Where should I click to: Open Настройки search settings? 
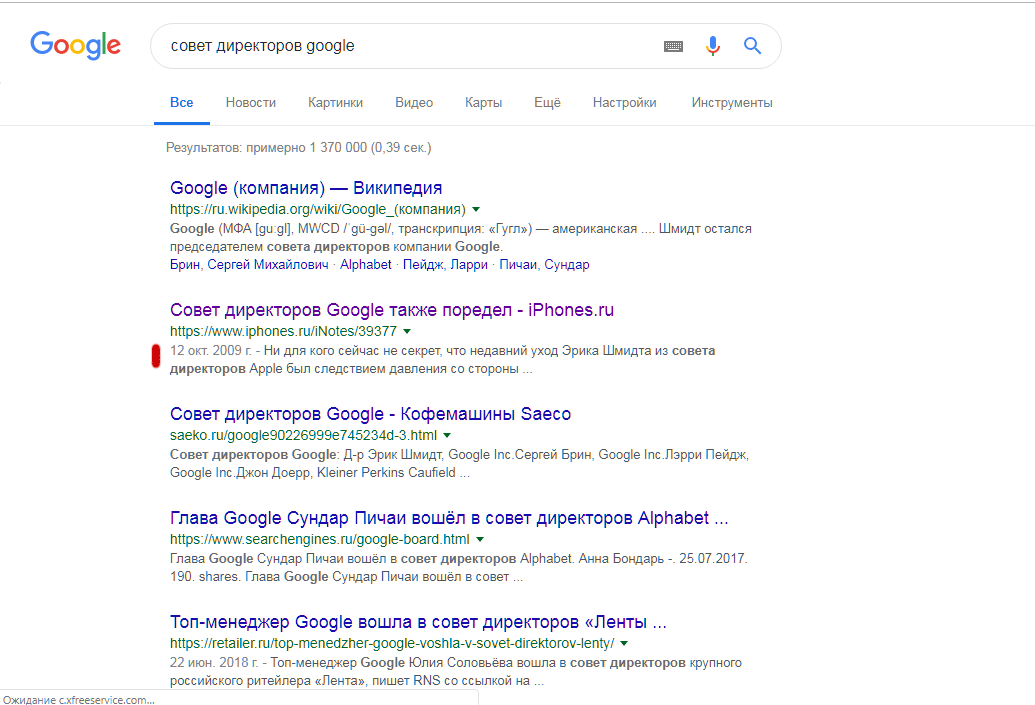point(624,102)
